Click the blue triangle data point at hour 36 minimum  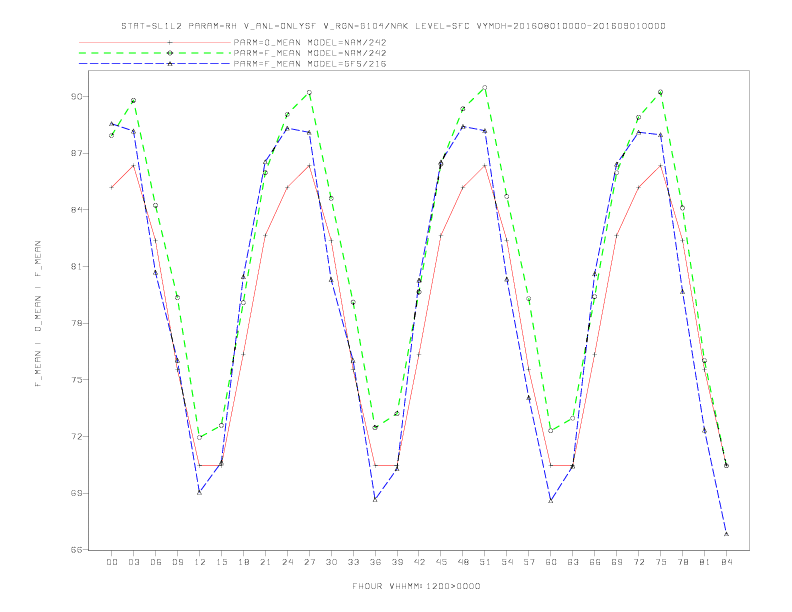pos(375,499)
